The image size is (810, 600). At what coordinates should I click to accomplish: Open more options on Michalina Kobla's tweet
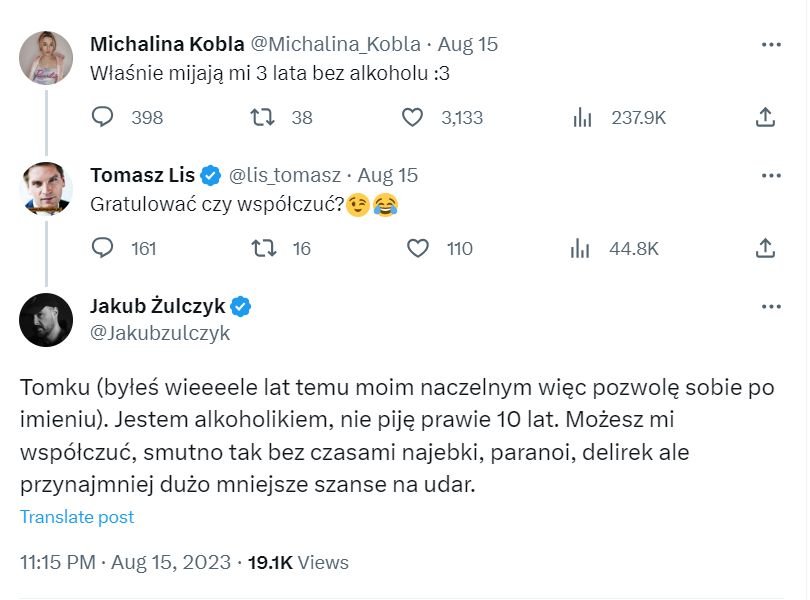771,44
